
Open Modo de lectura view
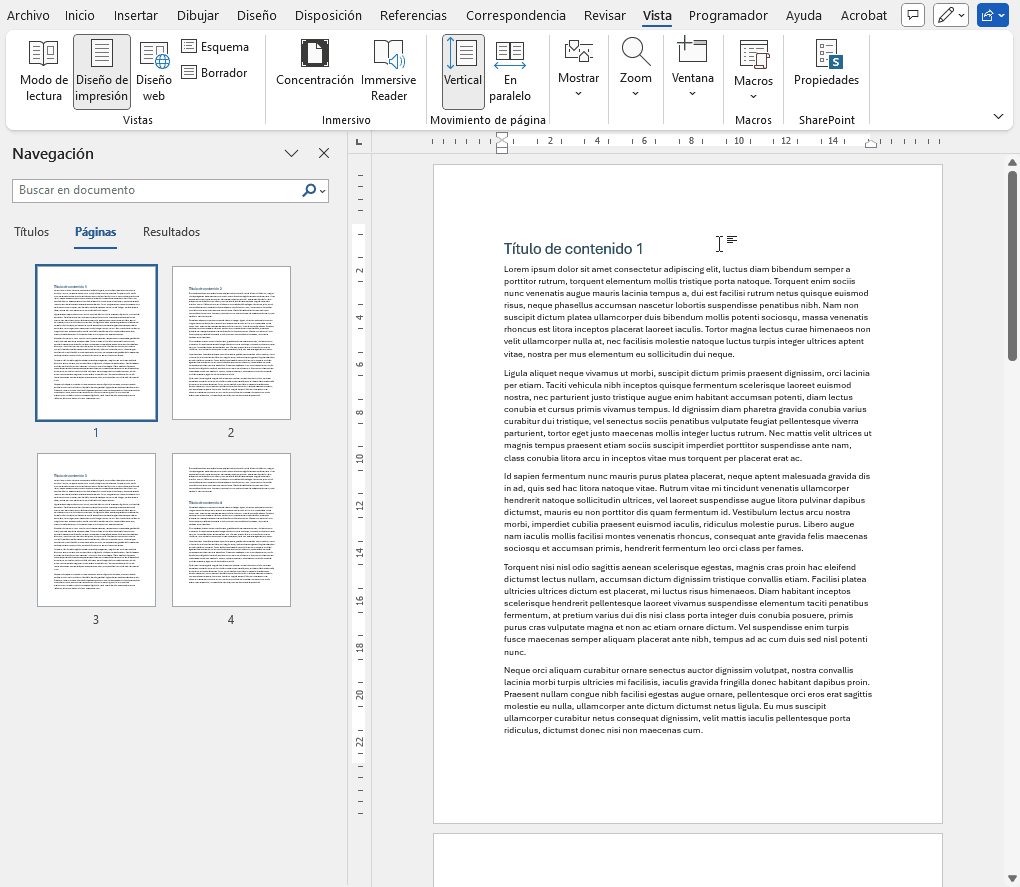[43, 72]
